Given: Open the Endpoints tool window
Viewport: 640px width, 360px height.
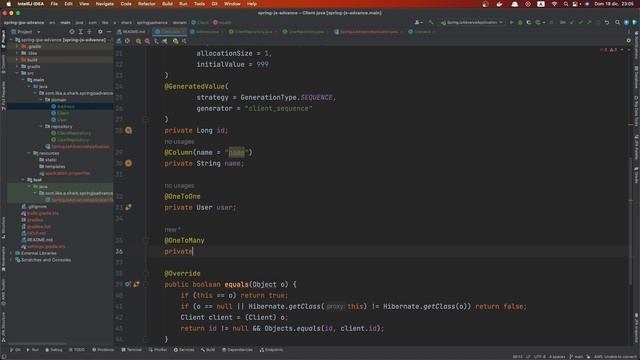Looking at the screenshot, I should 271,350.
